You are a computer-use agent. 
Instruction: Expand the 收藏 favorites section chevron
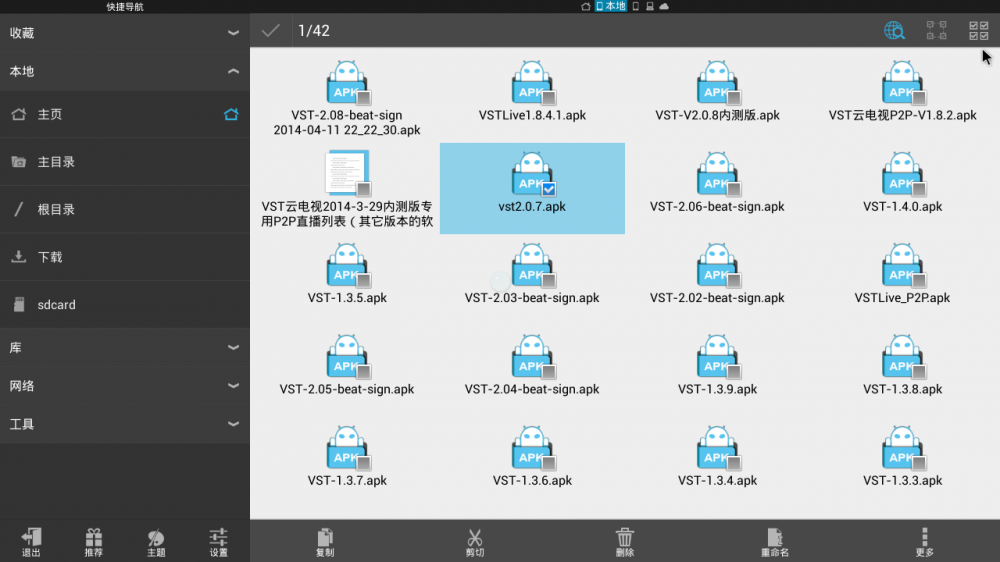[x=233, y=33]
